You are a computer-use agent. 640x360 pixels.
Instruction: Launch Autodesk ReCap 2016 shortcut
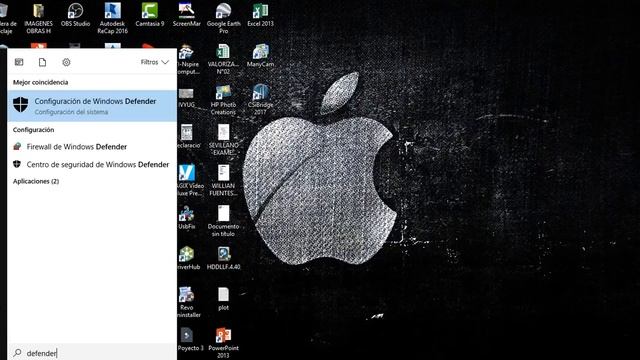click(x=113, y=18)
